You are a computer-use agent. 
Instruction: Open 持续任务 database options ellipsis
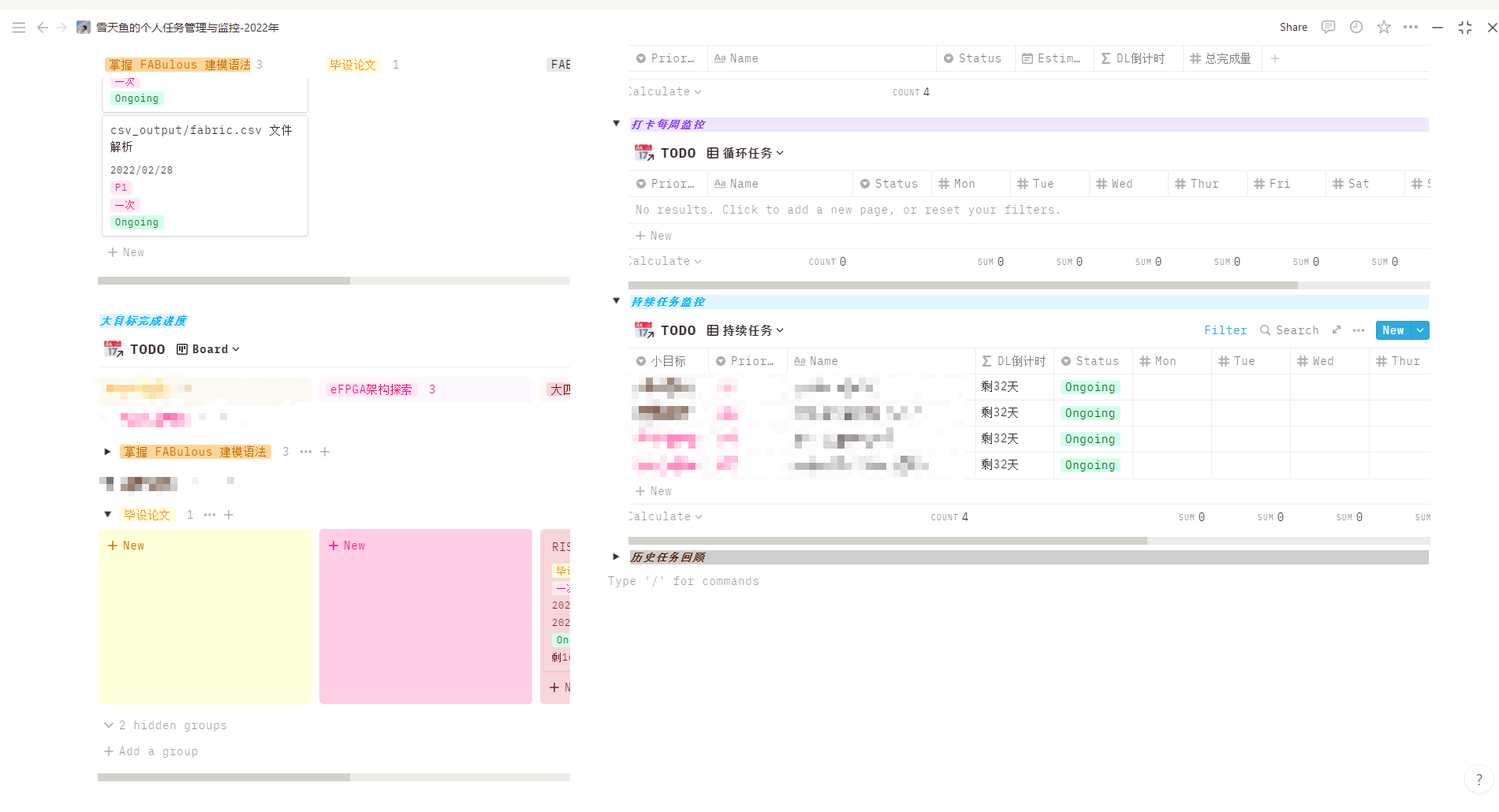[1359, 330]
